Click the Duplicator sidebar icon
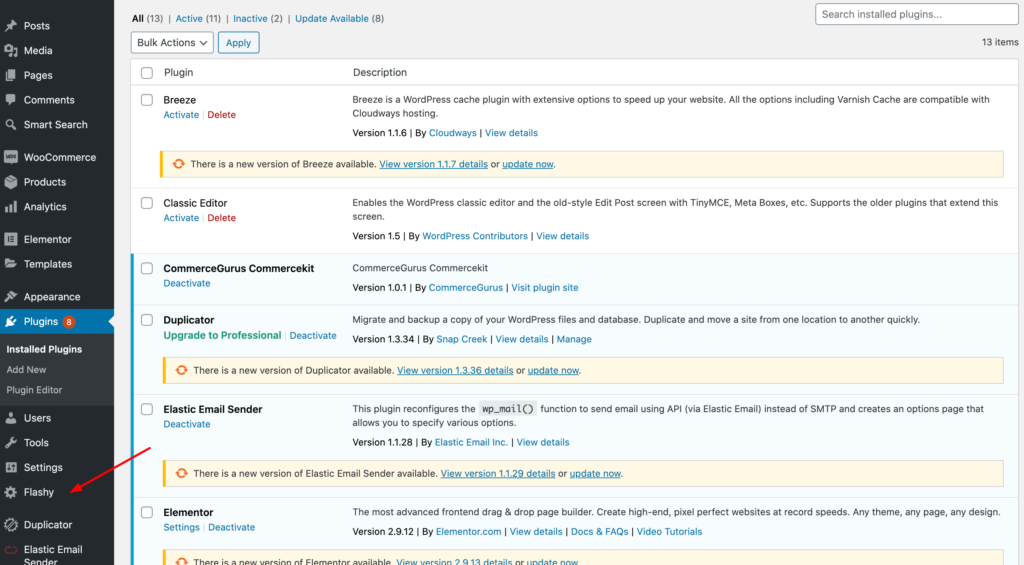 (10, 525)
